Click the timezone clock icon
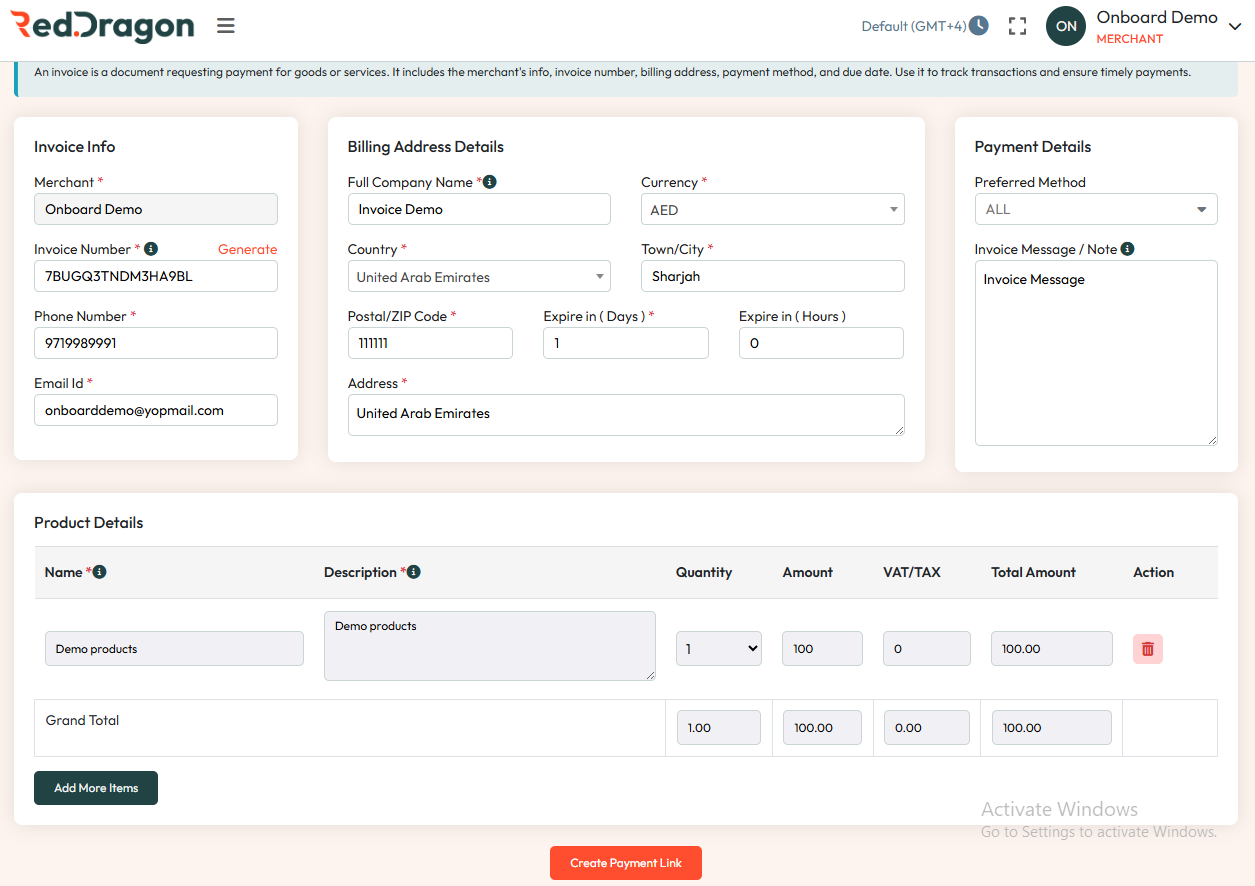The width and height of the screenshot is (1255, 886). tap(980, 25)
